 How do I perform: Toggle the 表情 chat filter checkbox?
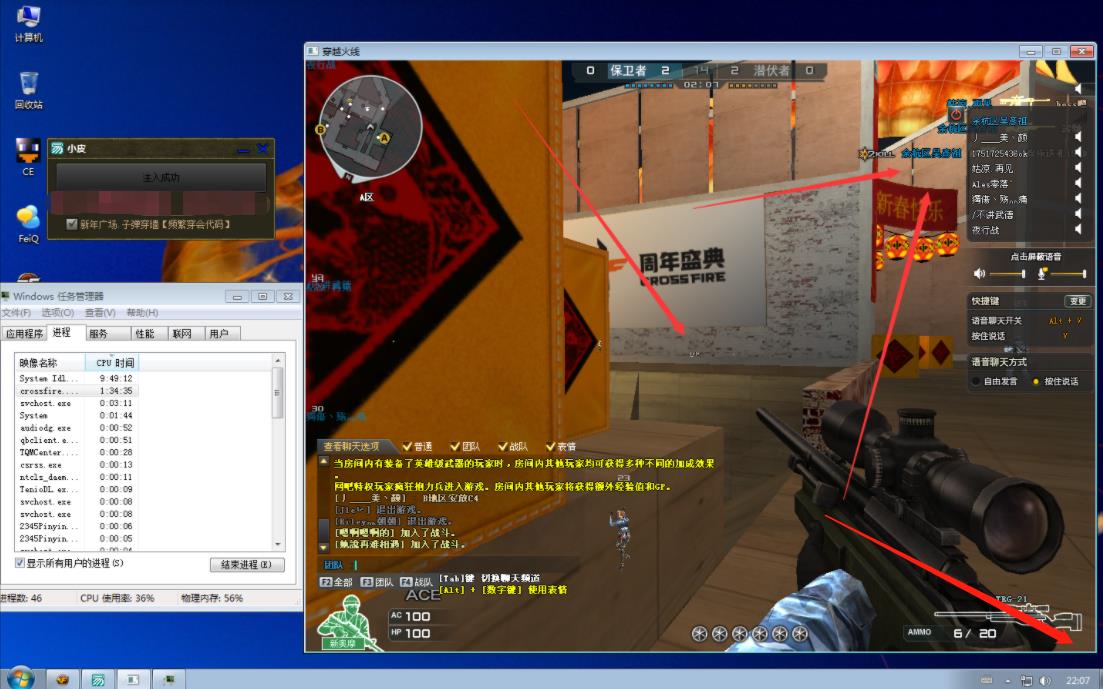[550, 446]
